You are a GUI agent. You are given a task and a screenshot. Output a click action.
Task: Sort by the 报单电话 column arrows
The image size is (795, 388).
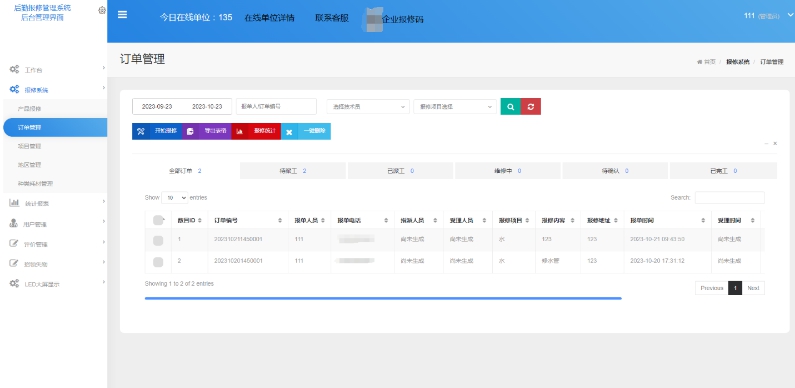point(386,221)
